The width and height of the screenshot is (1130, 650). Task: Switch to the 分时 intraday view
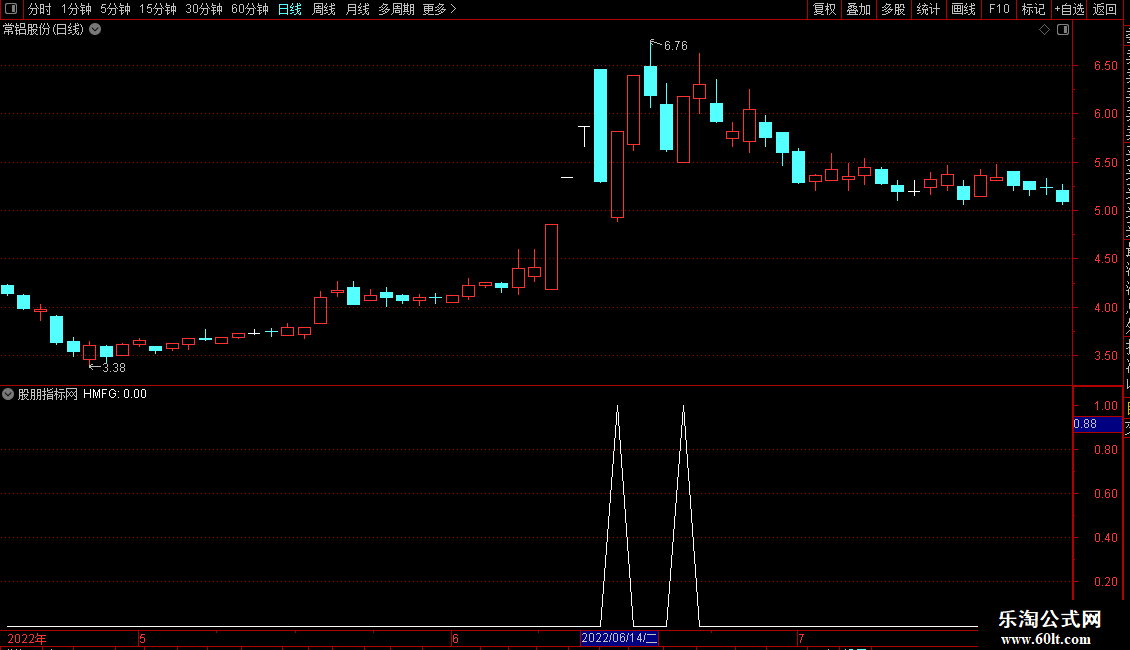[40, 9]
